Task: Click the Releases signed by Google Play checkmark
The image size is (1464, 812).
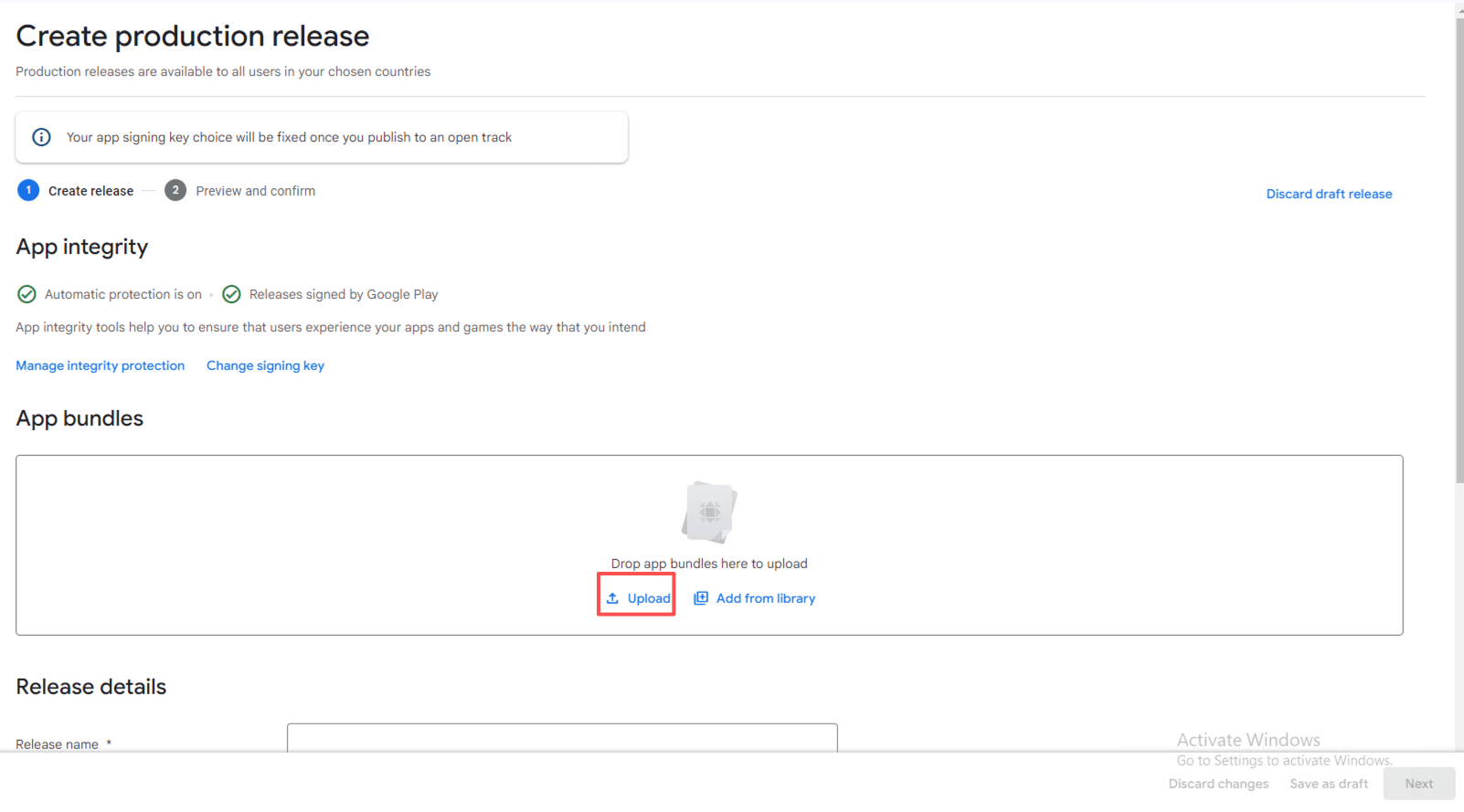Action: pos(232,294)
